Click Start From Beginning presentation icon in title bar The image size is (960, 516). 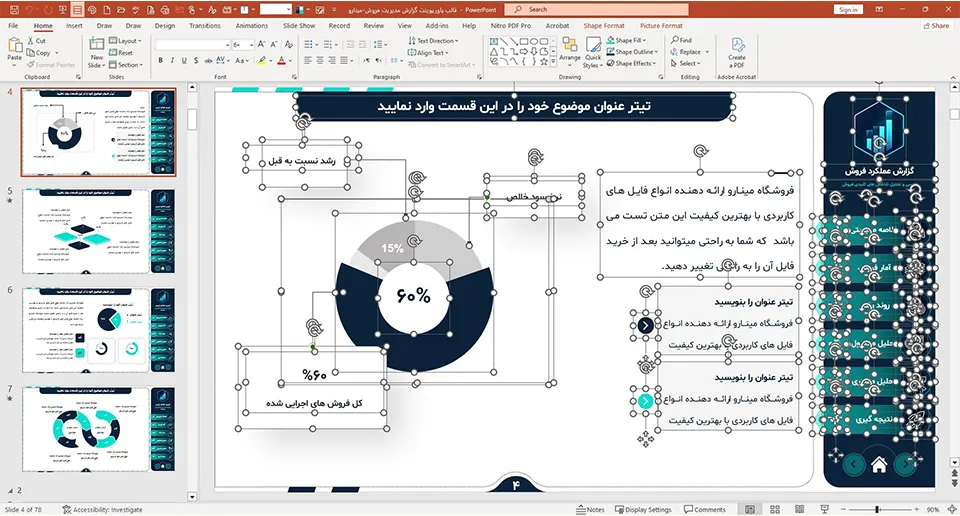point(62,10)
